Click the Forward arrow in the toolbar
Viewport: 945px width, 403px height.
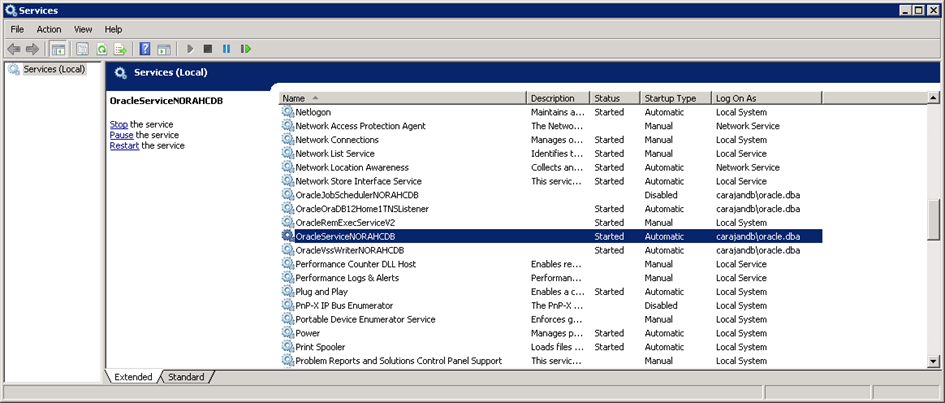[x=32, y=49]
